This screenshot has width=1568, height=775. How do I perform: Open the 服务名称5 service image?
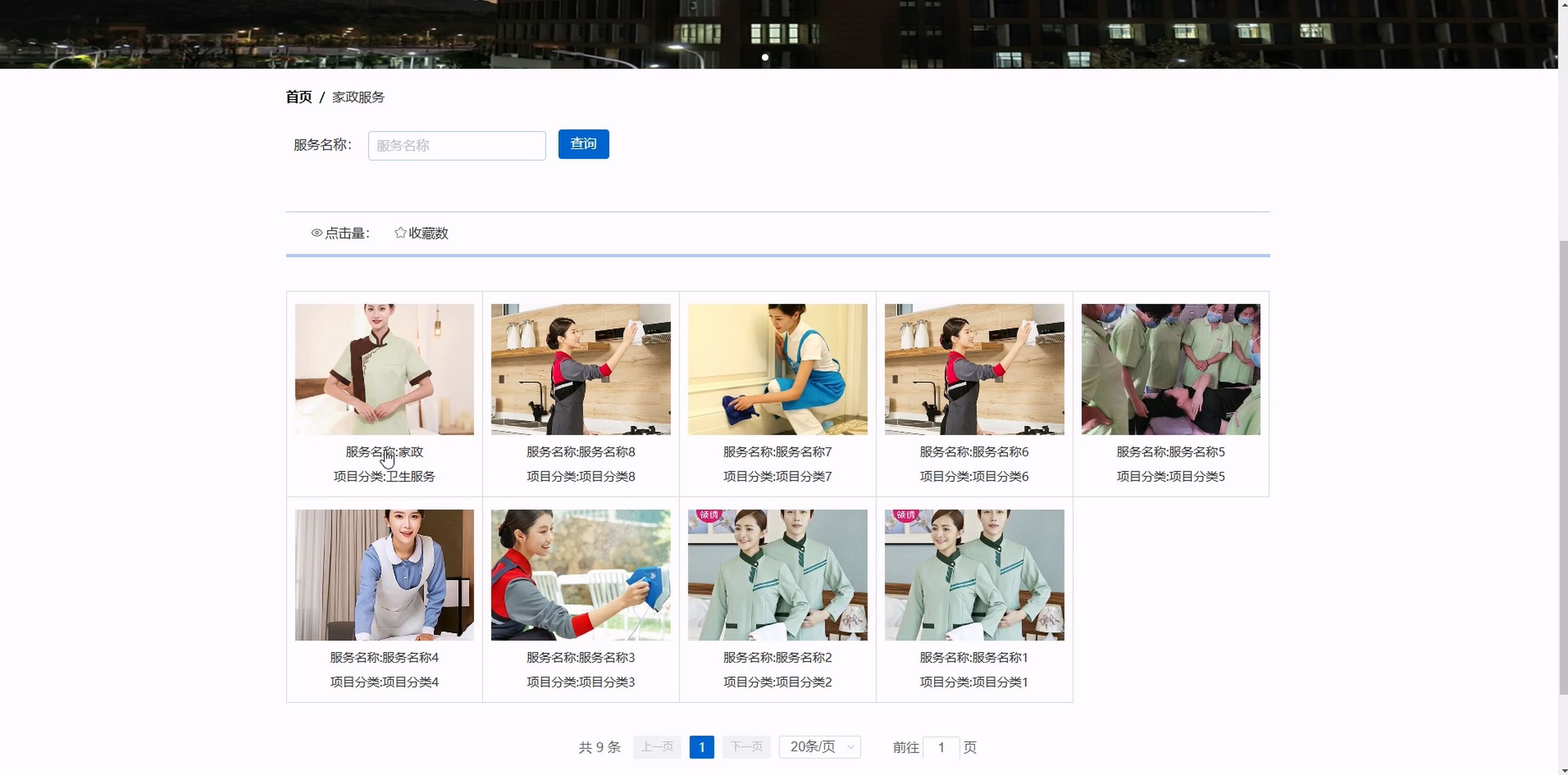click(x=1171, y=369)
